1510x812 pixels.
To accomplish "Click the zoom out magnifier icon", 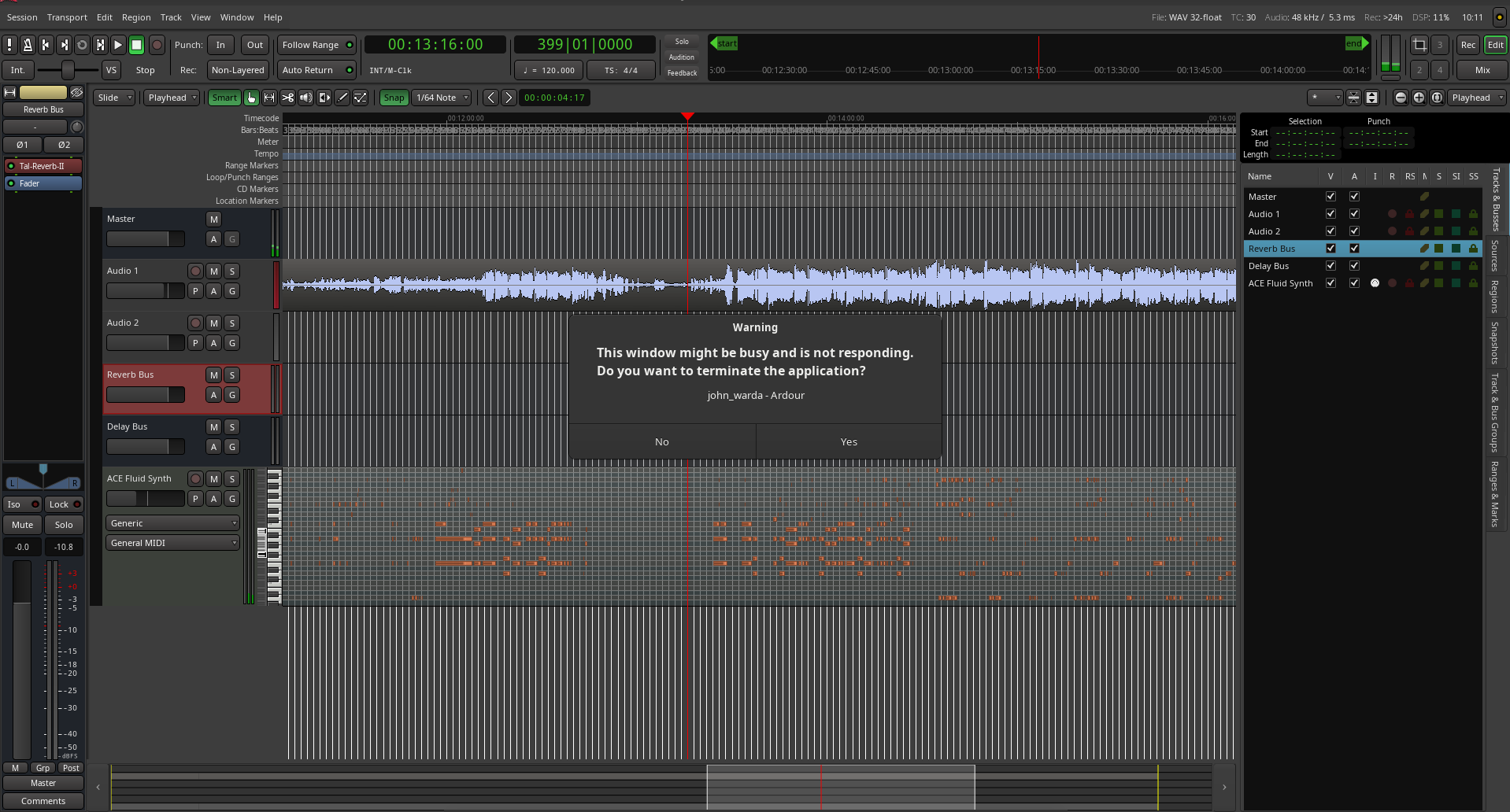I will pyautogui.click(x=1401, y=98).
